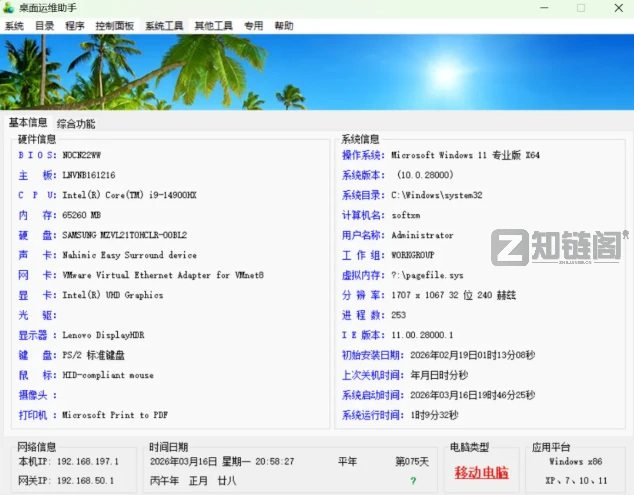Close the 桌面运维助手 window

619,8
